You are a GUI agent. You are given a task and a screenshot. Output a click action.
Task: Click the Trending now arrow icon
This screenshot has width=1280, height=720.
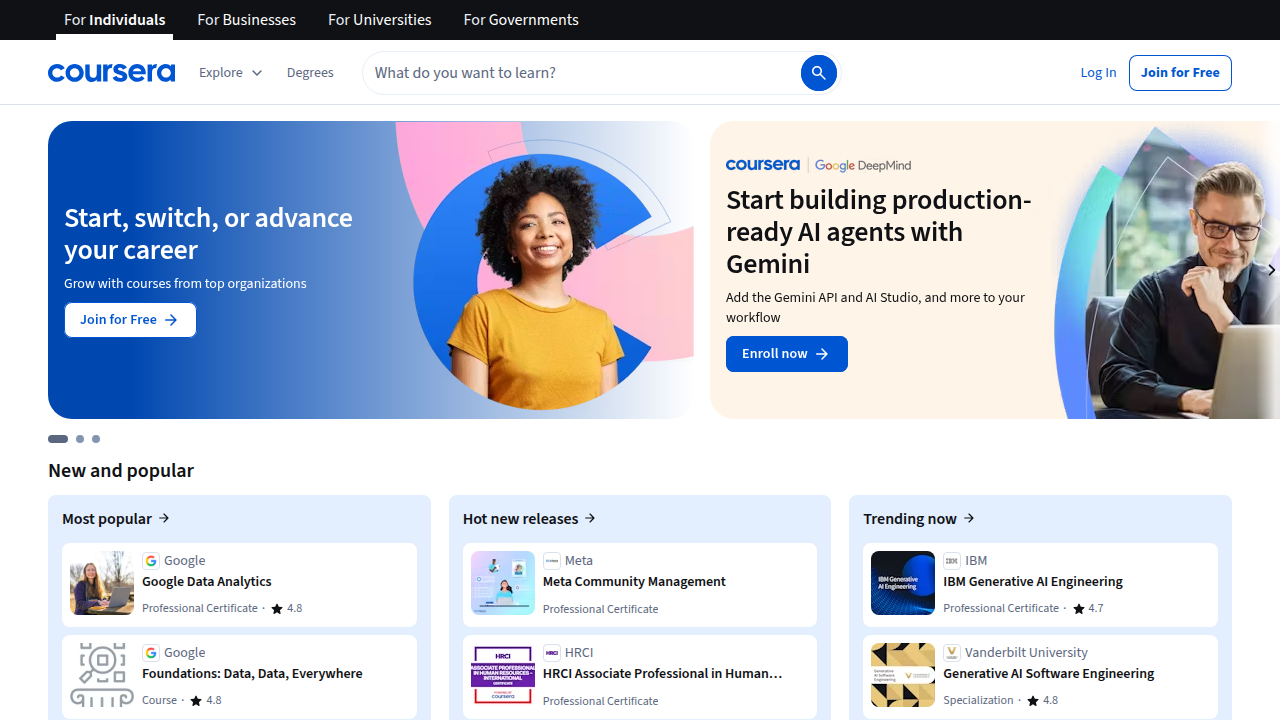pyautogui.click(x=969, y=518)
